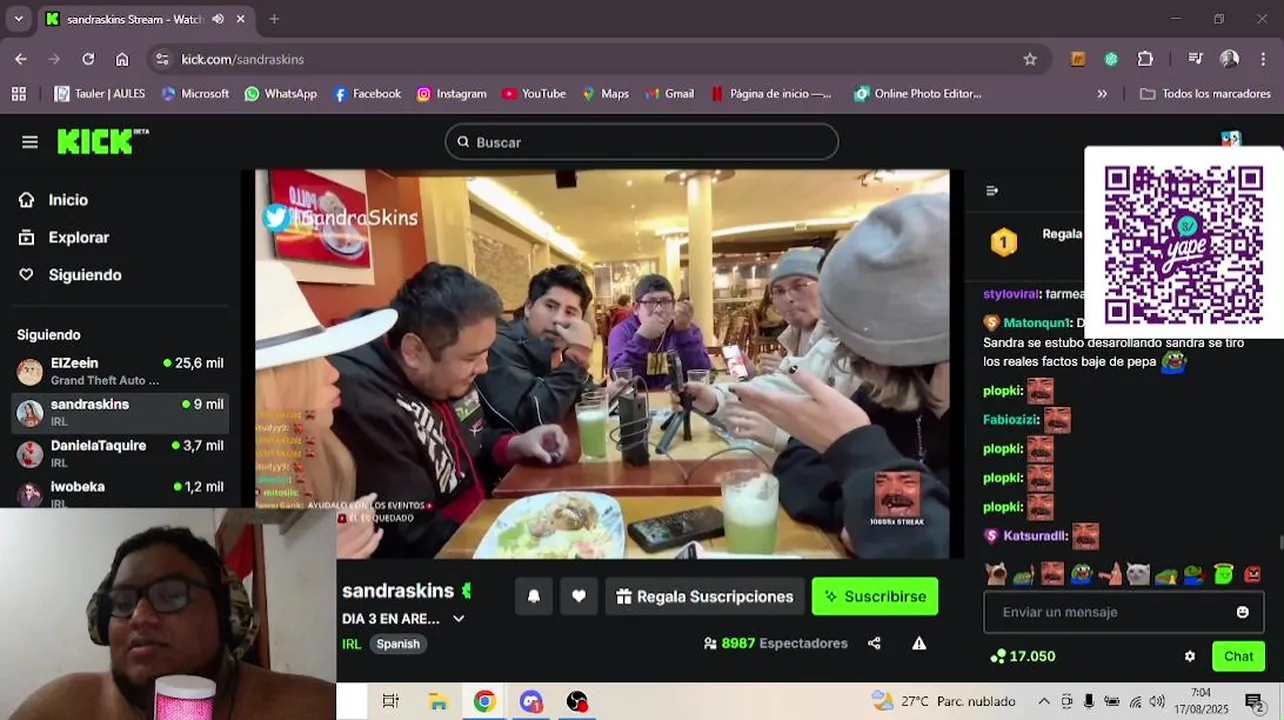Open Siguiendo in sidebar menu

pos(70,275)
